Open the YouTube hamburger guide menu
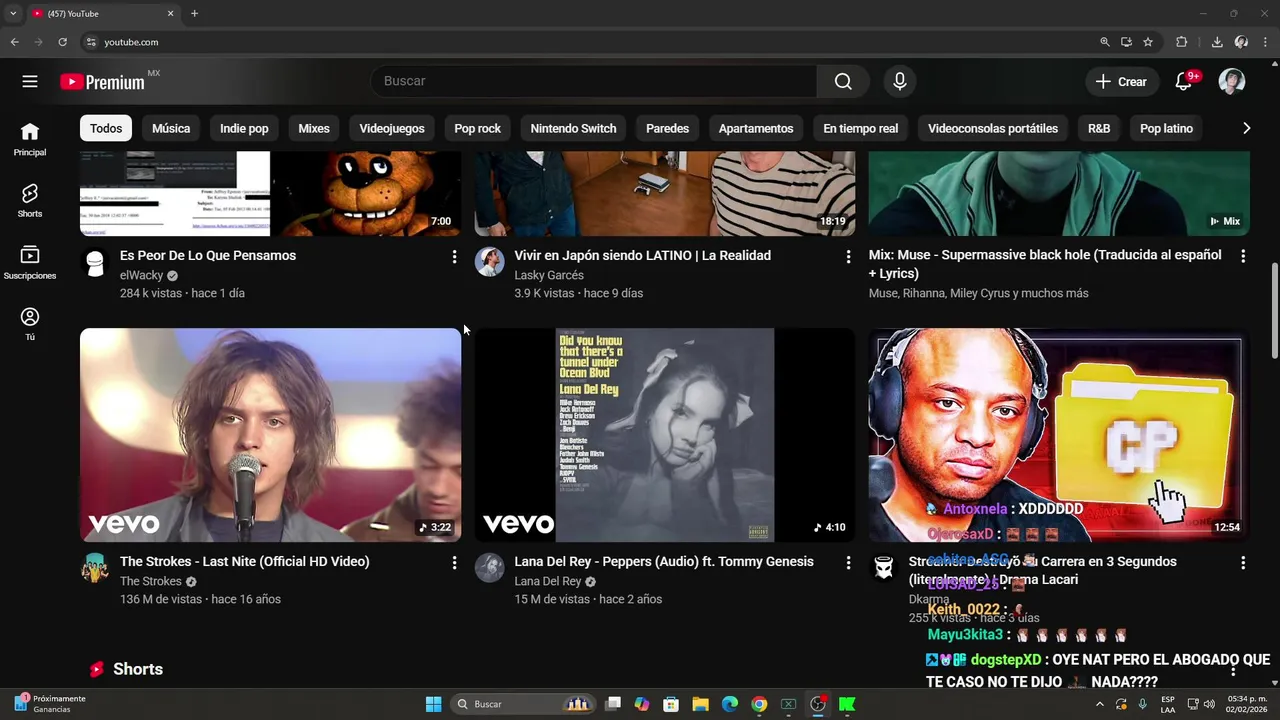The height and width of the screenshot is (720, 1280). 30,81
